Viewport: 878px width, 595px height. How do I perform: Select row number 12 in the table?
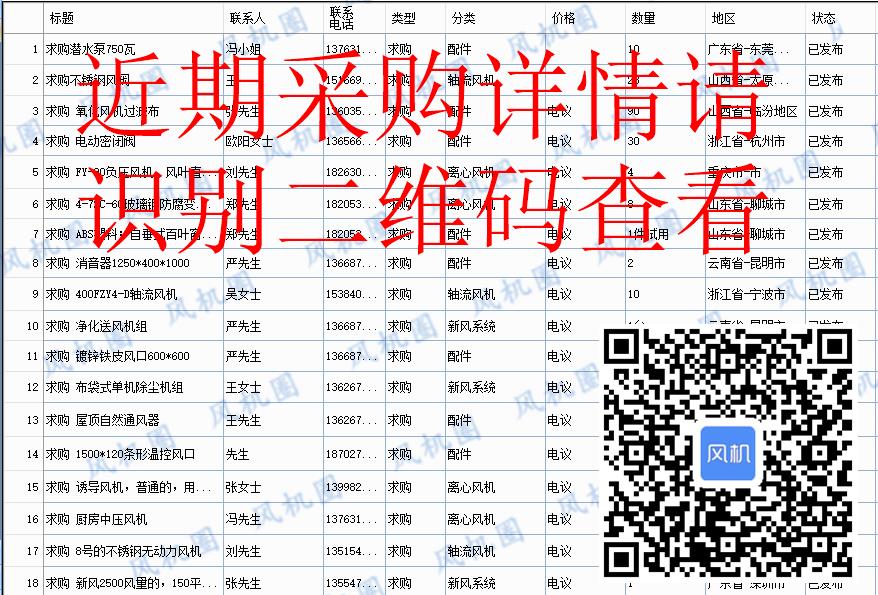[34, 388]
